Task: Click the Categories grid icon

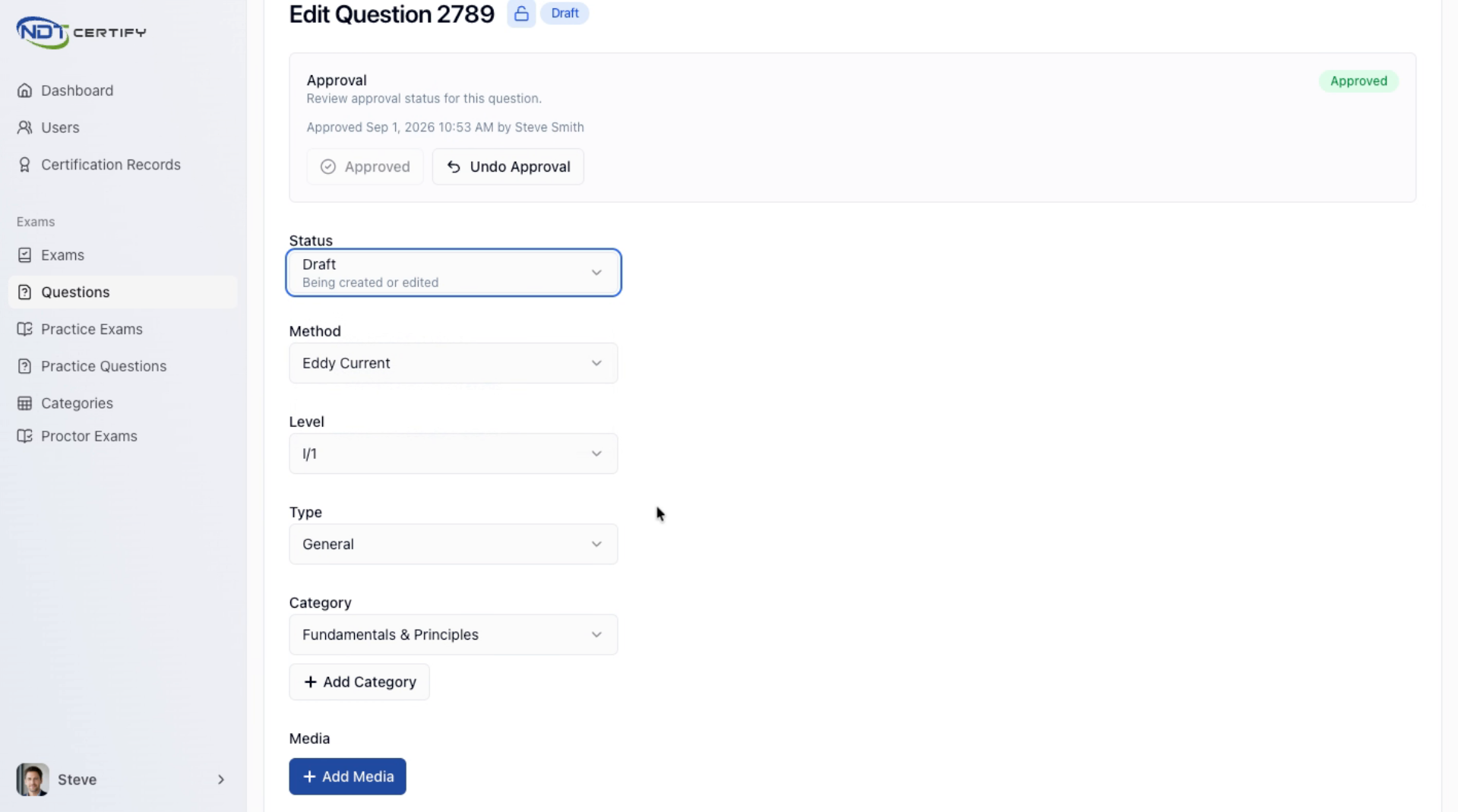Action: (x=25, y=403)
